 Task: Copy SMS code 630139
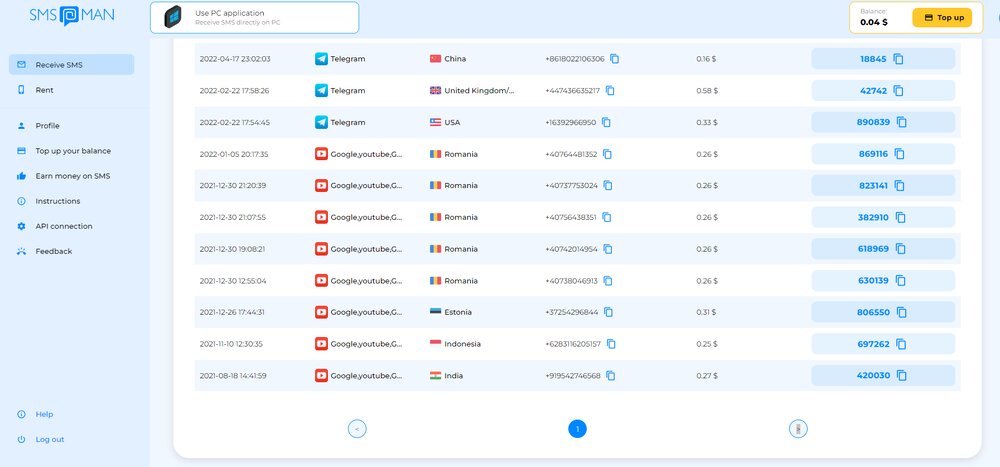coord(901,281)
